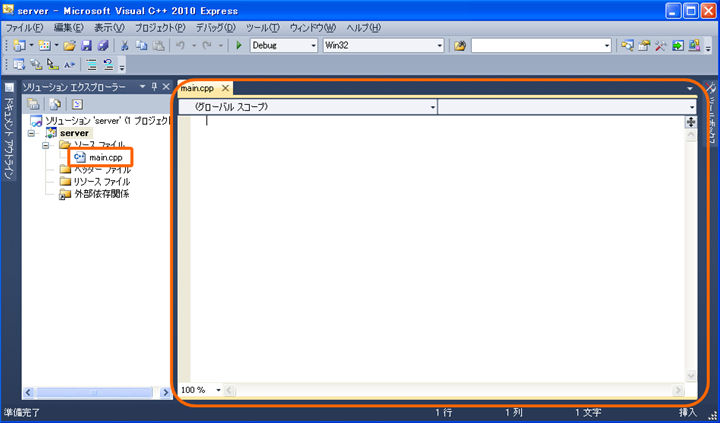720x423 pixels.
Task: Open the active documents list arrow
Action: pyautogui.click(x=690, y=88)
